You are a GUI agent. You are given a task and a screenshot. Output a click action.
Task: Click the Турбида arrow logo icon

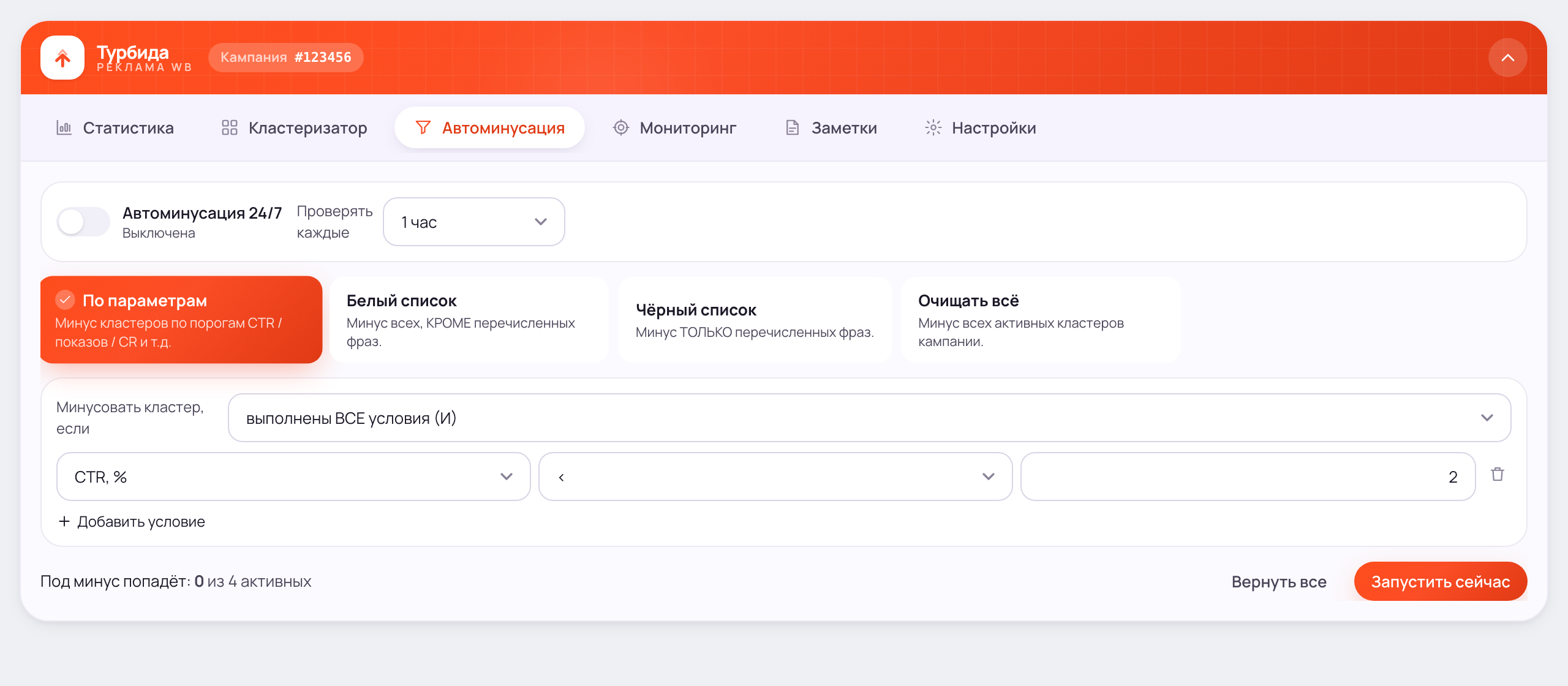[62, 58]
